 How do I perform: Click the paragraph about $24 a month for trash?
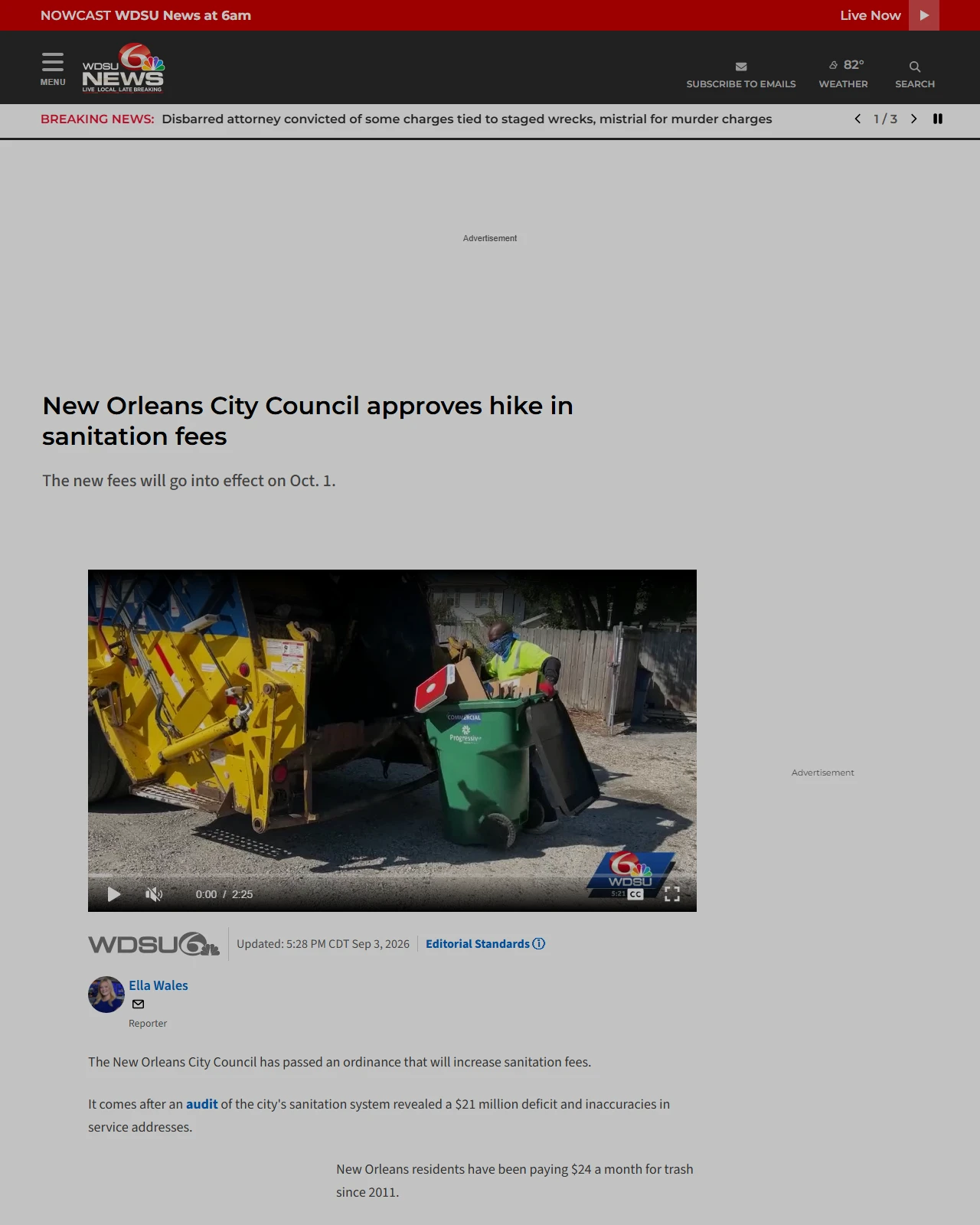(x=514, y=1181)
